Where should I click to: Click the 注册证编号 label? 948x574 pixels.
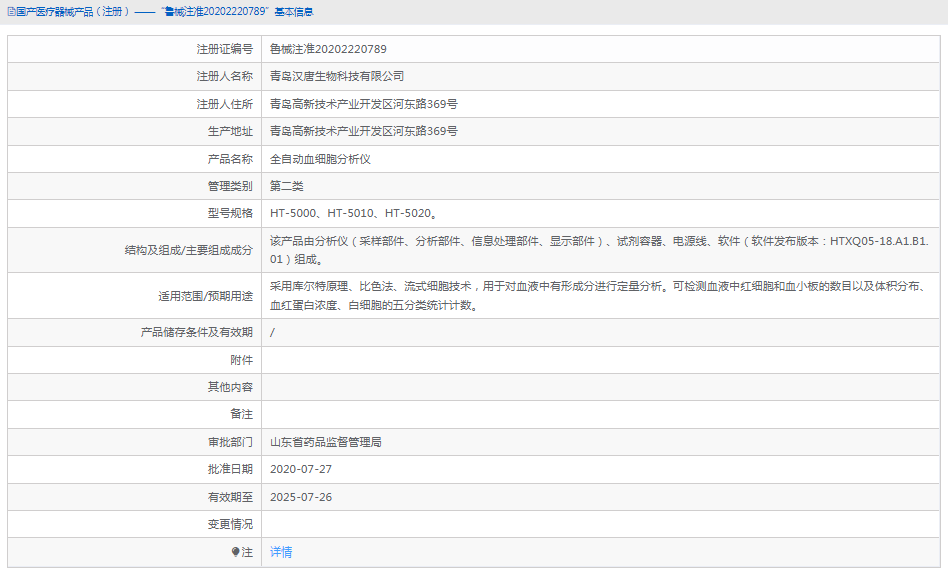(x=224, y=49)
